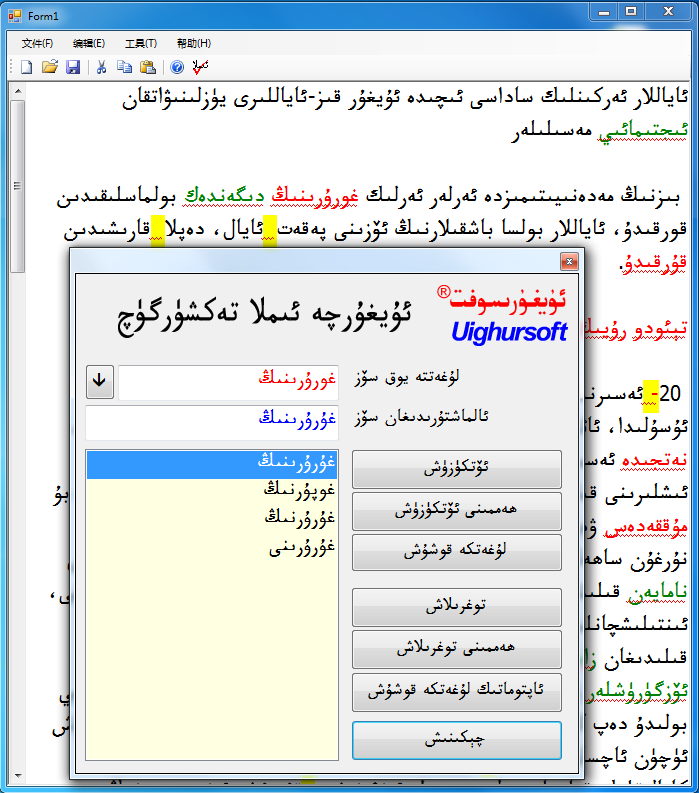
Task: Click the vertical scrollbar thumb
Action: [18, 186]
